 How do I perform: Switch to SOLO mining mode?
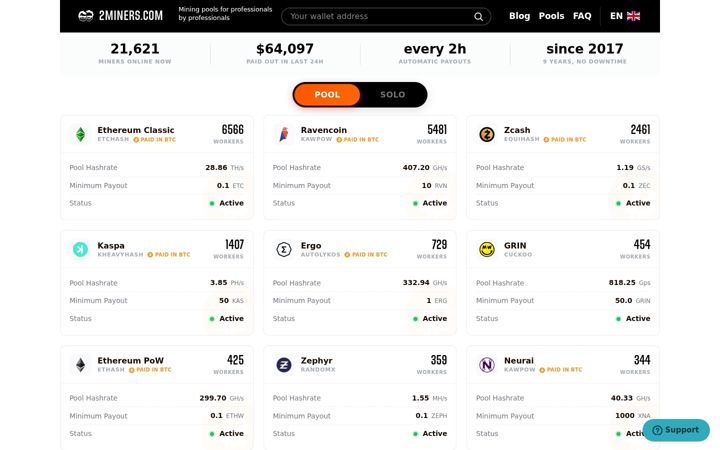pyautogui.click(x=393, y=95)
